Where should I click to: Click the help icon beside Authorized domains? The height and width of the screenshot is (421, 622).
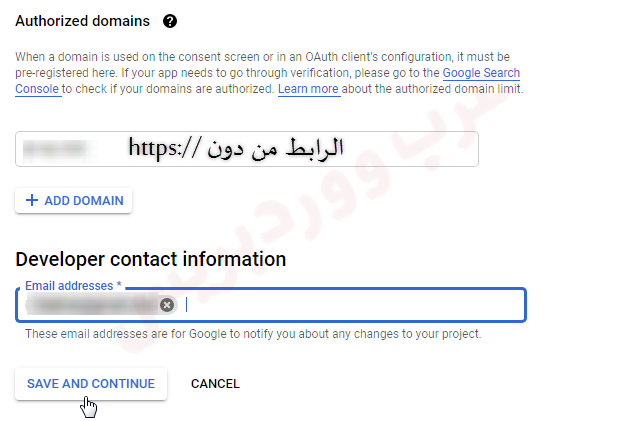(x=170, y=21)
